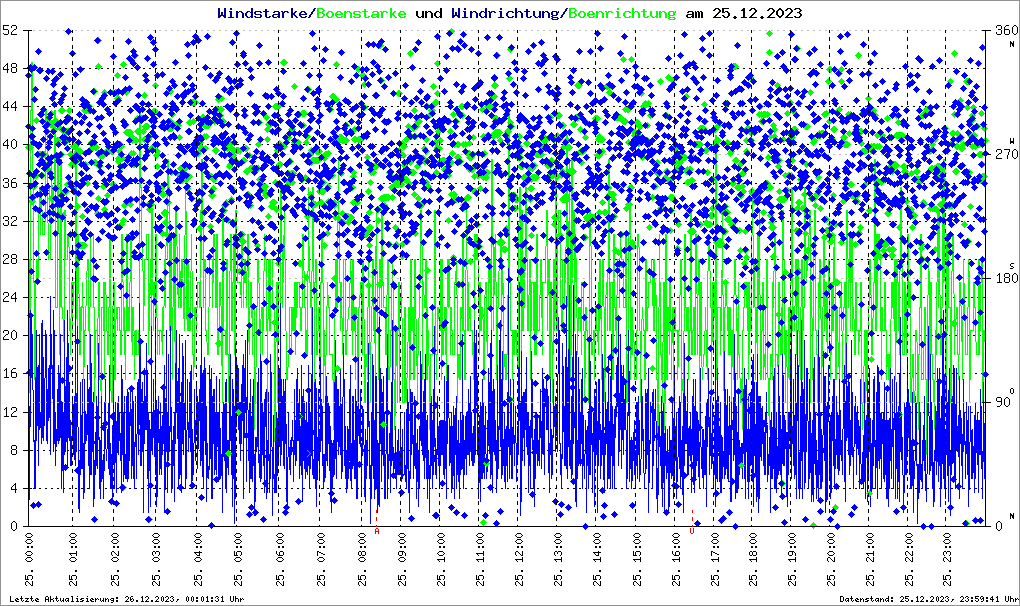This screenshot has height=606, width=1020.
Task: Click the date 25.12.2023 in the chart title
Action: tap(757, 13)
